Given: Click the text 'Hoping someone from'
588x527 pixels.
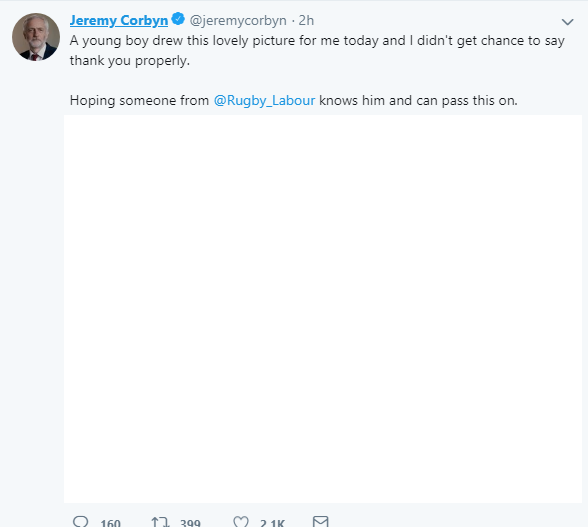Looking at the screenshot, I should [x=139, y=101].
